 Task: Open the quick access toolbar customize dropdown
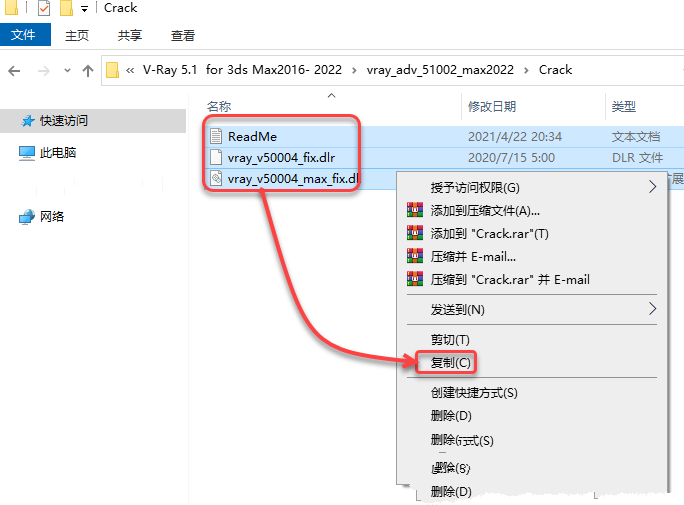pyautogui.click(x=84, y=9)
